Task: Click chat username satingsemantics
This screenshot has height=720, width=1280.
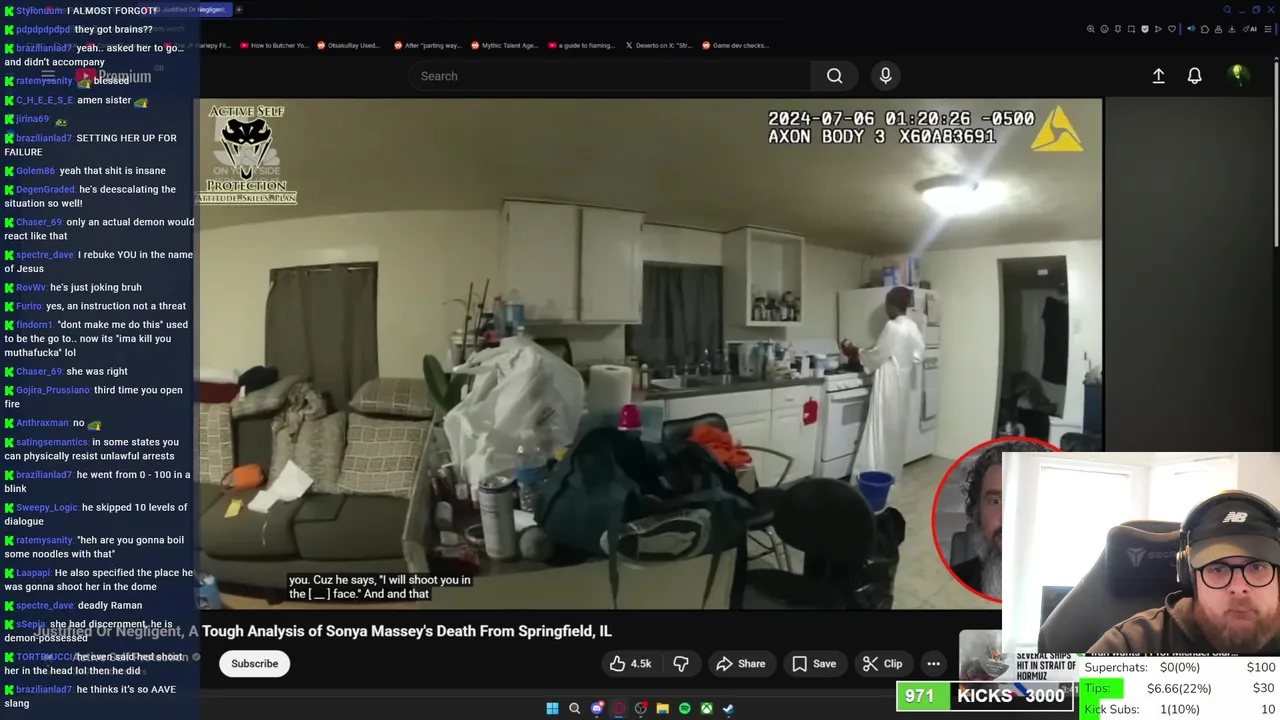Action: tap(52, 442)
